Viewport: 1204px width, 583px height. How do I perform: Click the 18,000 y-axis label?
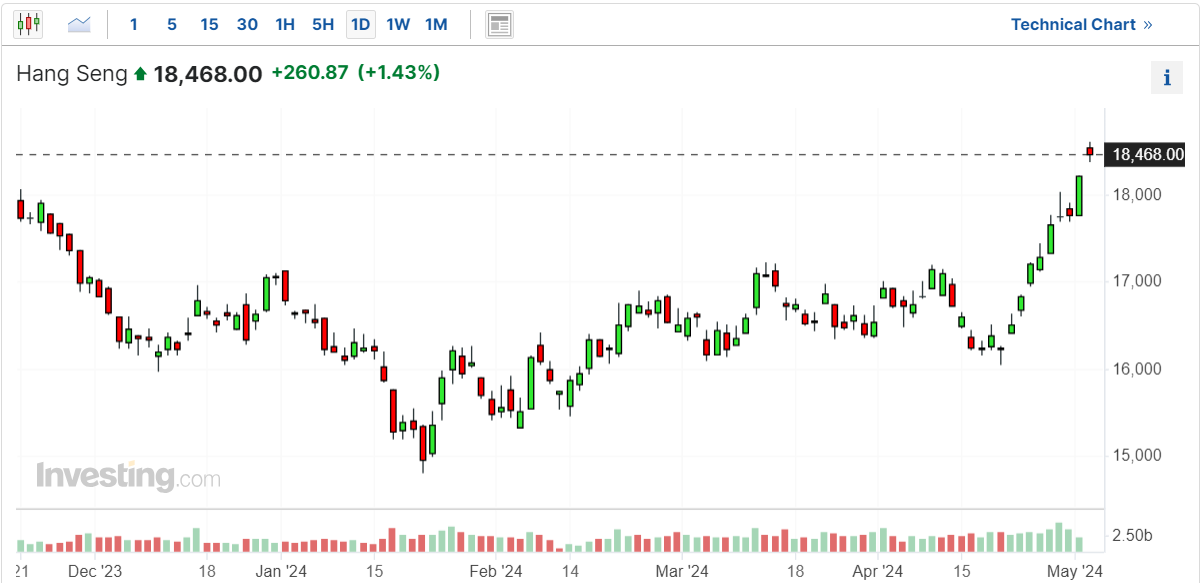point(1135,194)
